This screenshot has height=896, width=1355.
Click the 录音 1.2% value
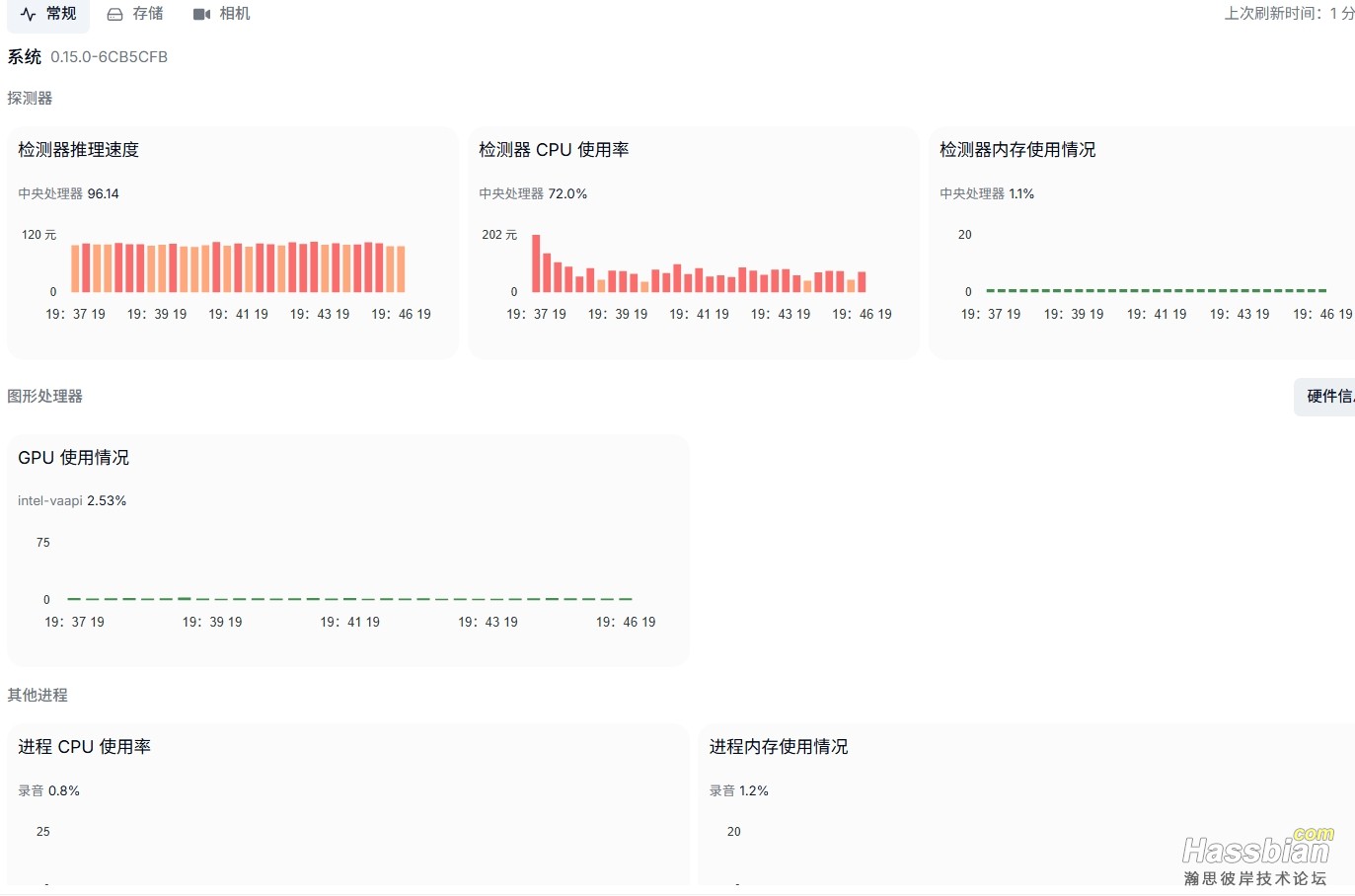[x=738, y=790]
